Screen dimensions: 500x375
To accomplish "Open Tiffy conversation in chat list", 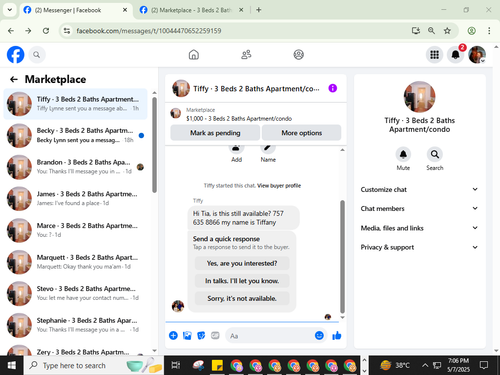I will (x=75, y=104).
